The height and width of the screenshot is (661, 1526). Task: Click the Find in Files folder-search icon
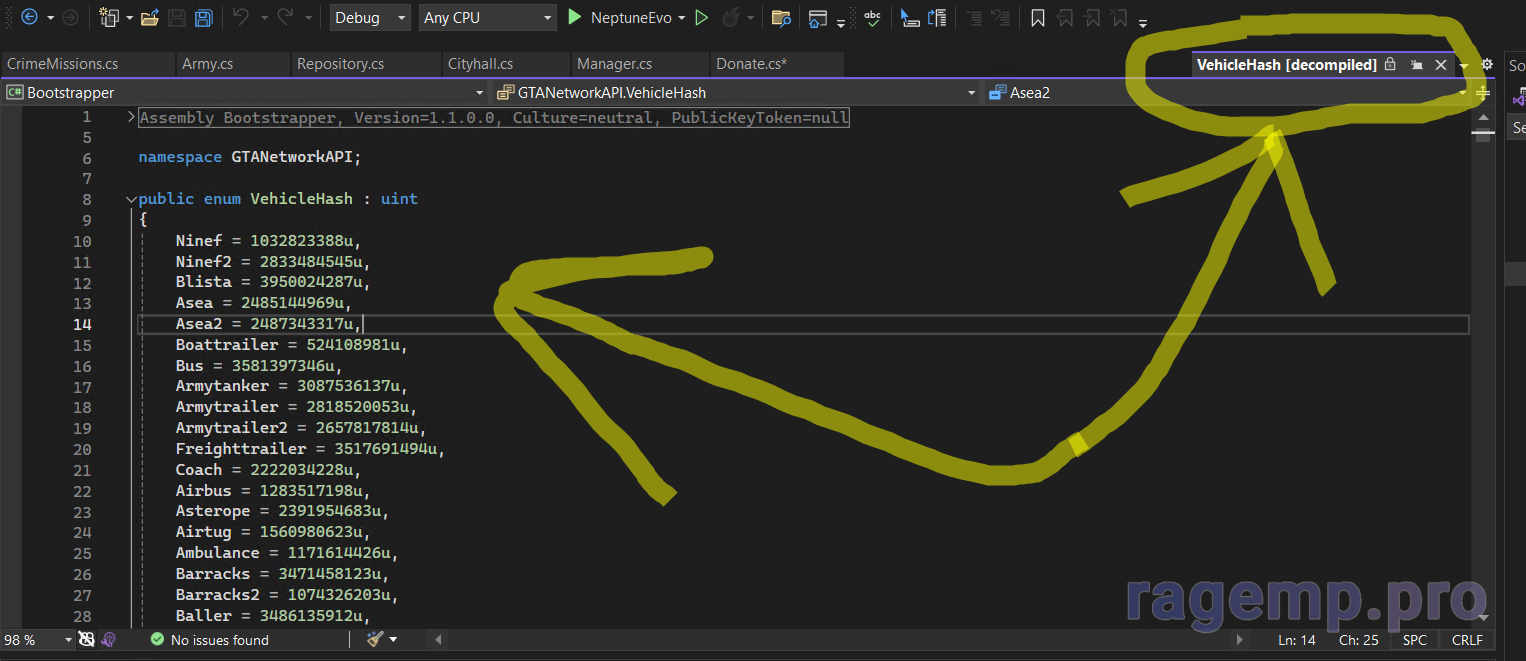782,17
